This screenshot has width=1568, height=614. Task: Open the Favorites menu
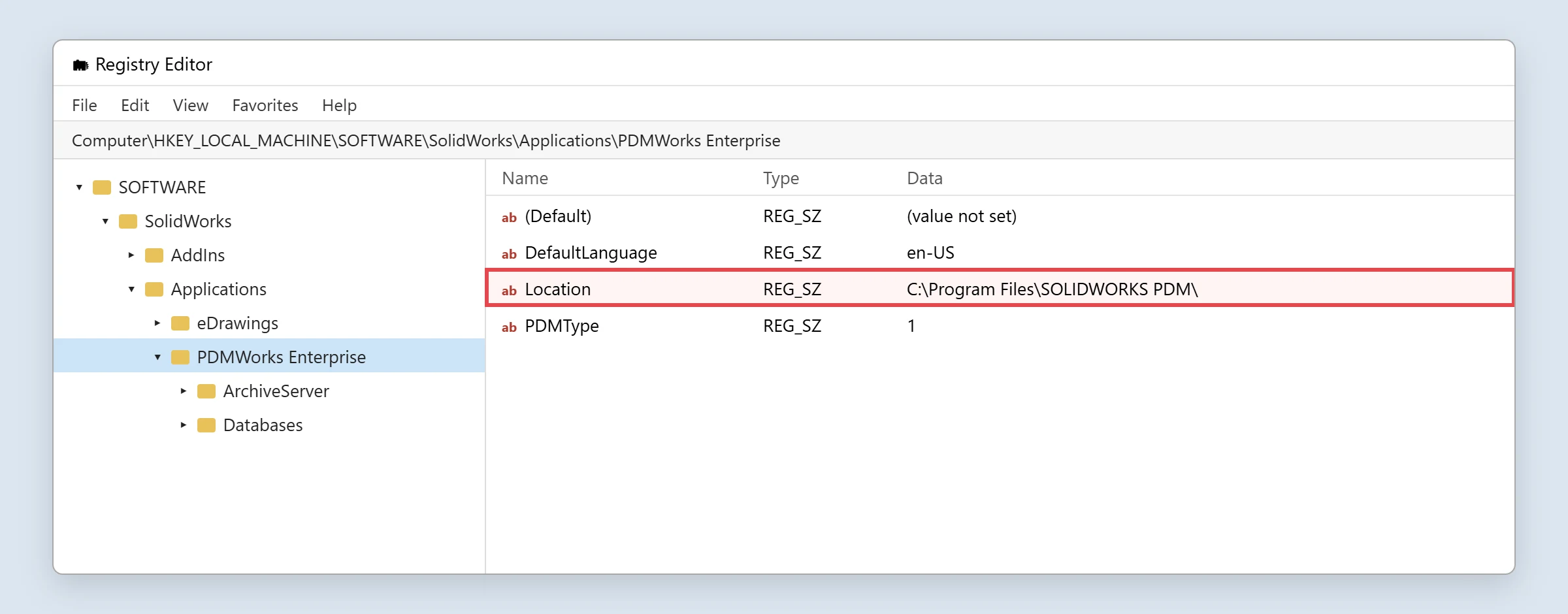265,105
